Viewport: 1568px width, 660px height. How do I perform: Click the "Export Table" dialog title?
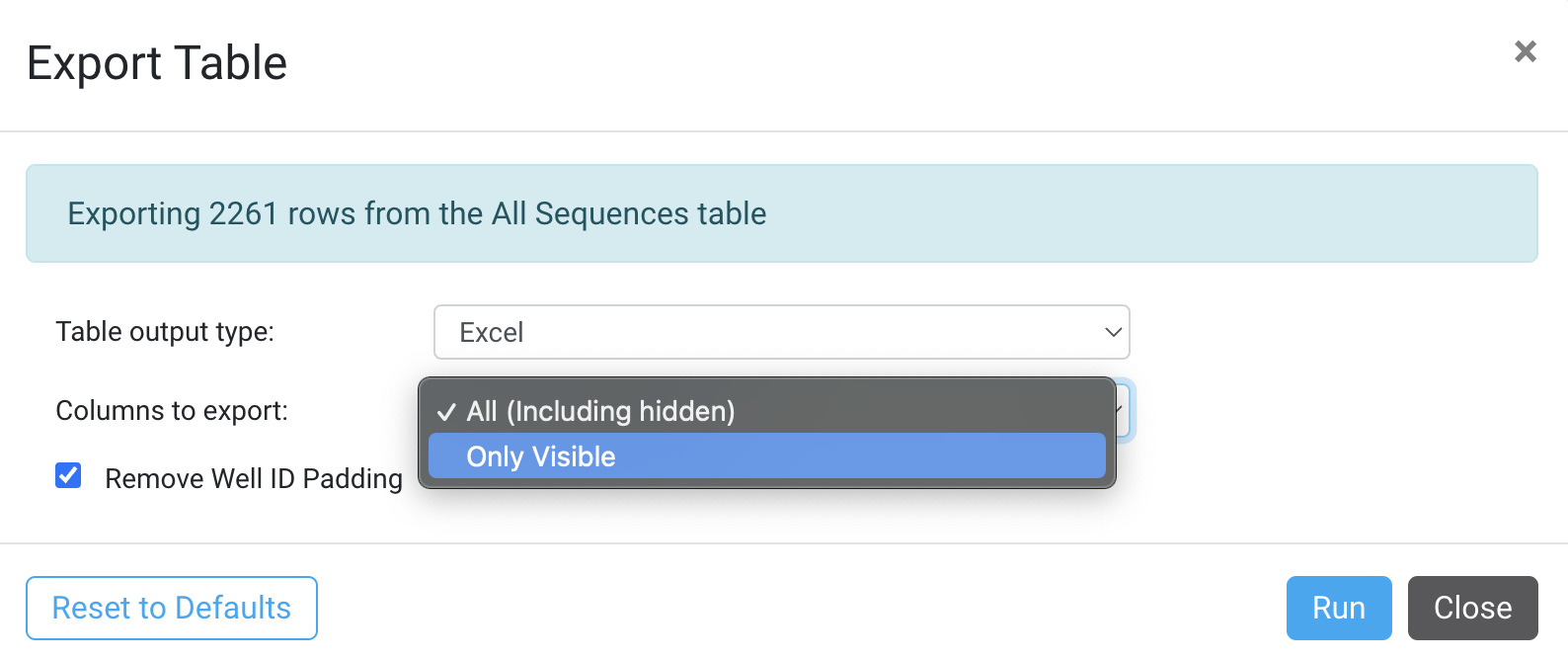(x=157, y=63)
